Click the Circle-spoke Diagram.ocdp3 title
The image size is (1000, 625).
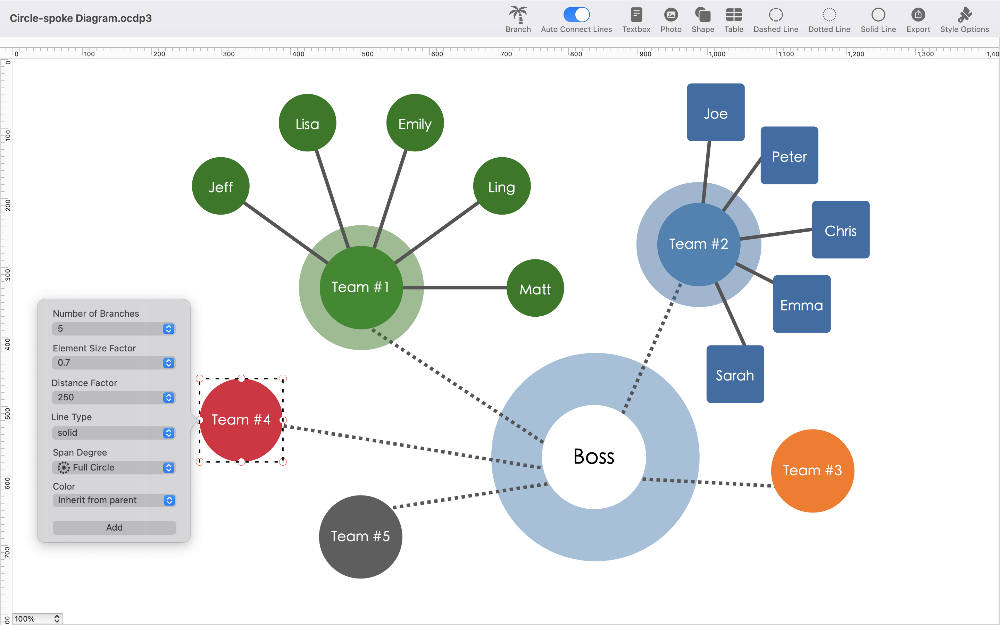coord(80,18)
